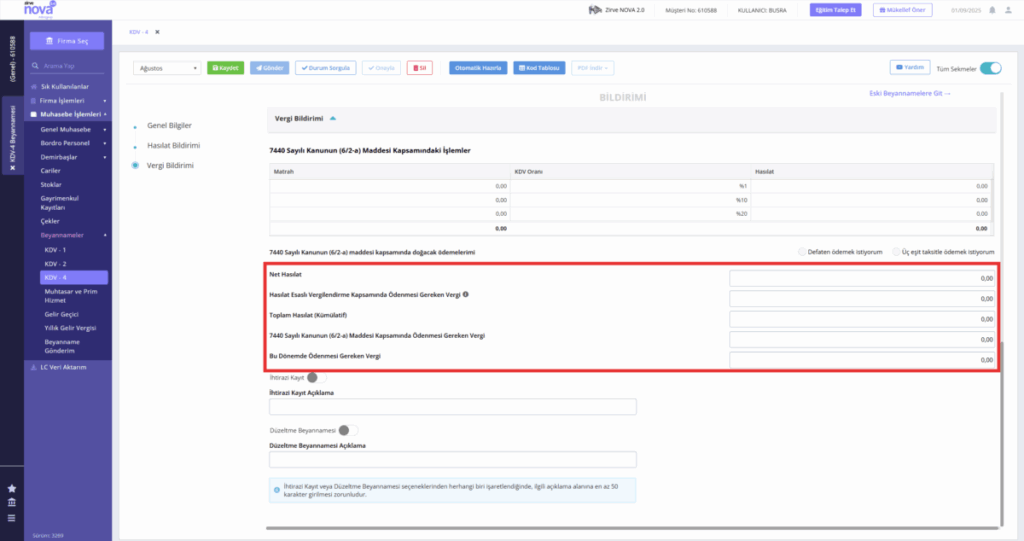Enable the İhtirazi Kayıt toggle
This screenshot has width=1024, height=541.
coord(316,378)
